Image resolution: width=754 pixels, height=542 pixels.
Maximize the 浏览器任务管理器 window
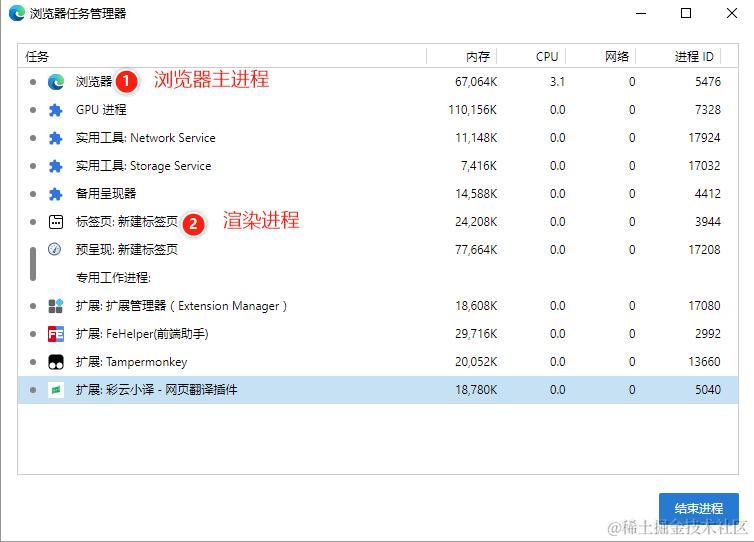coord(686,13)
